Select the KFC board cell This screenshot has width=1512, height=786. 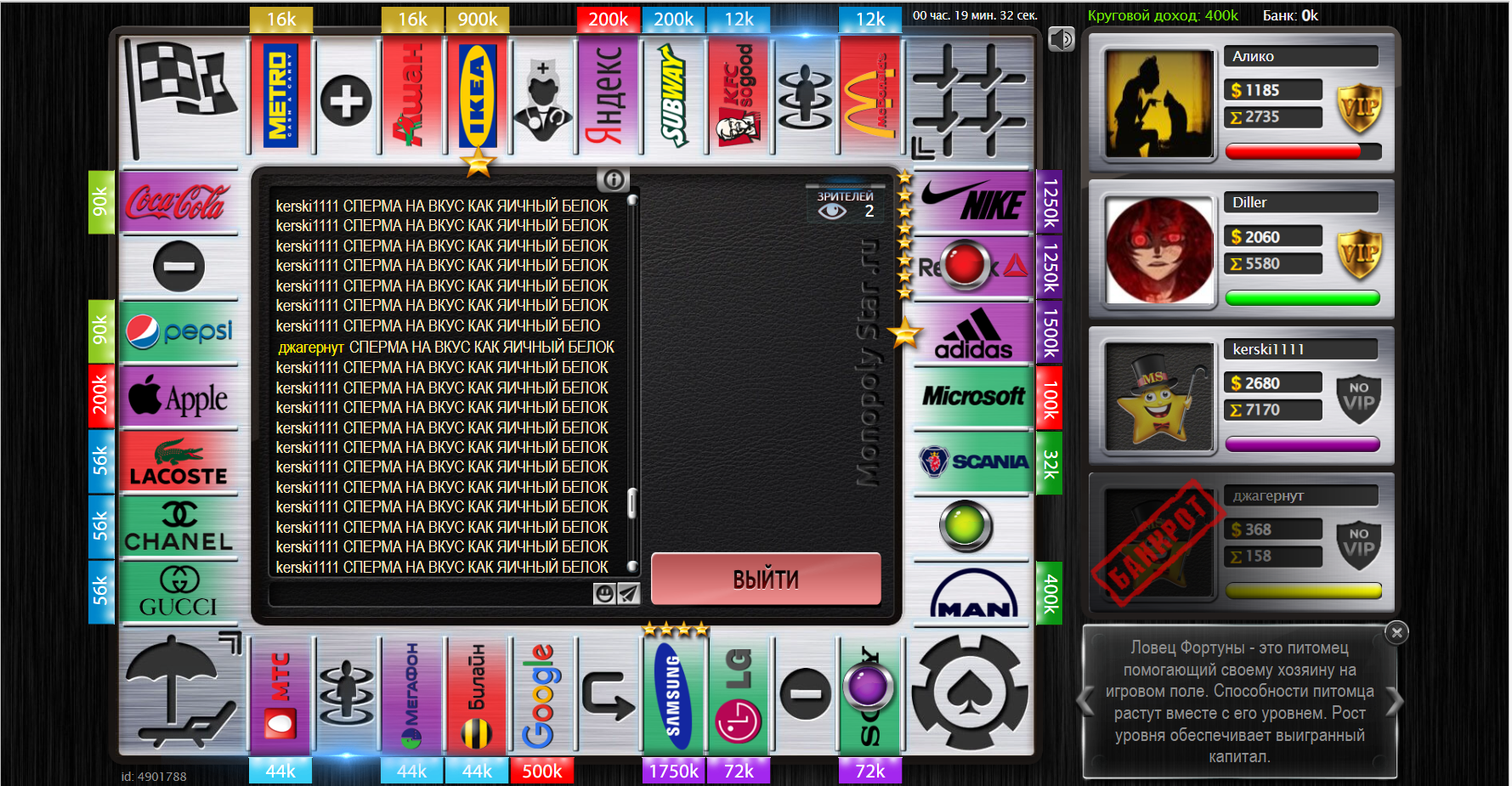tap(739, 95)
